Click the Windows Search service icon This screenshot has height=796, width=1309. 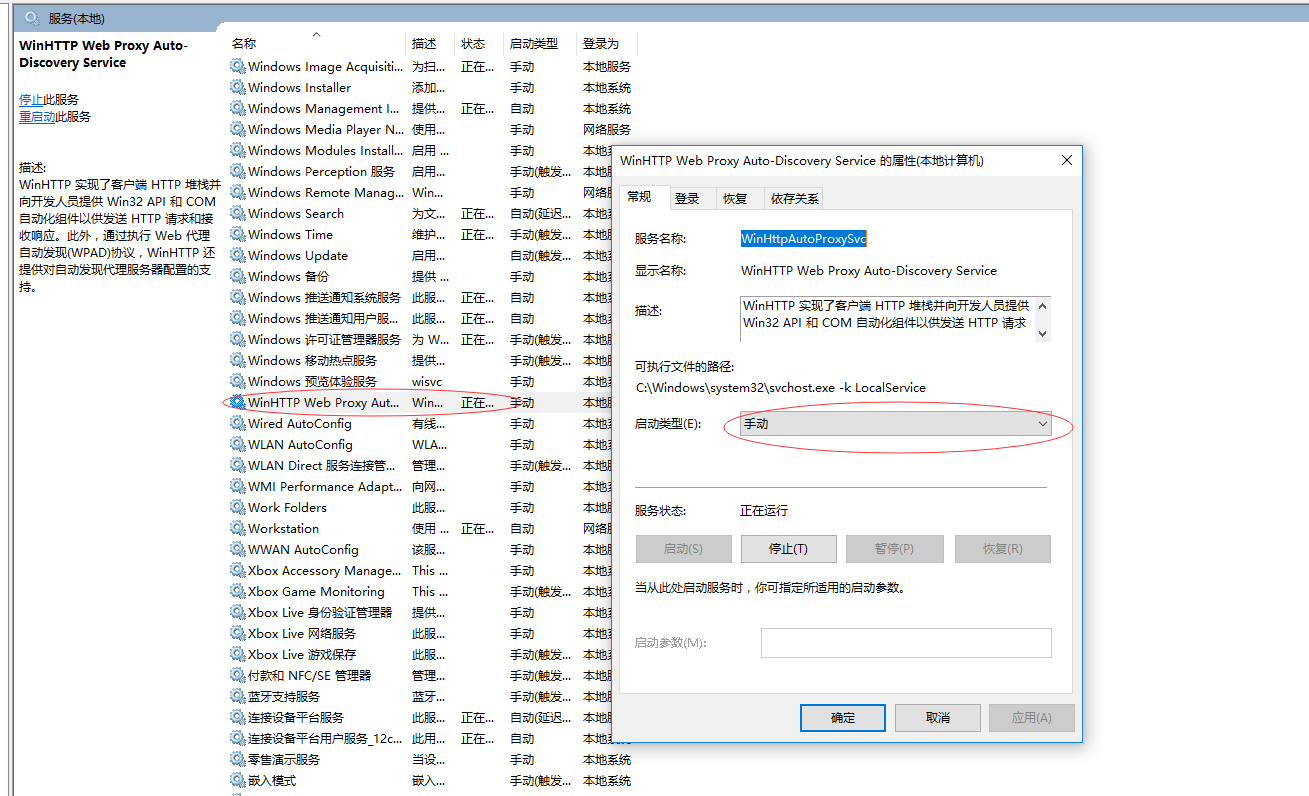pyautogui.click(x=237, y=213)
